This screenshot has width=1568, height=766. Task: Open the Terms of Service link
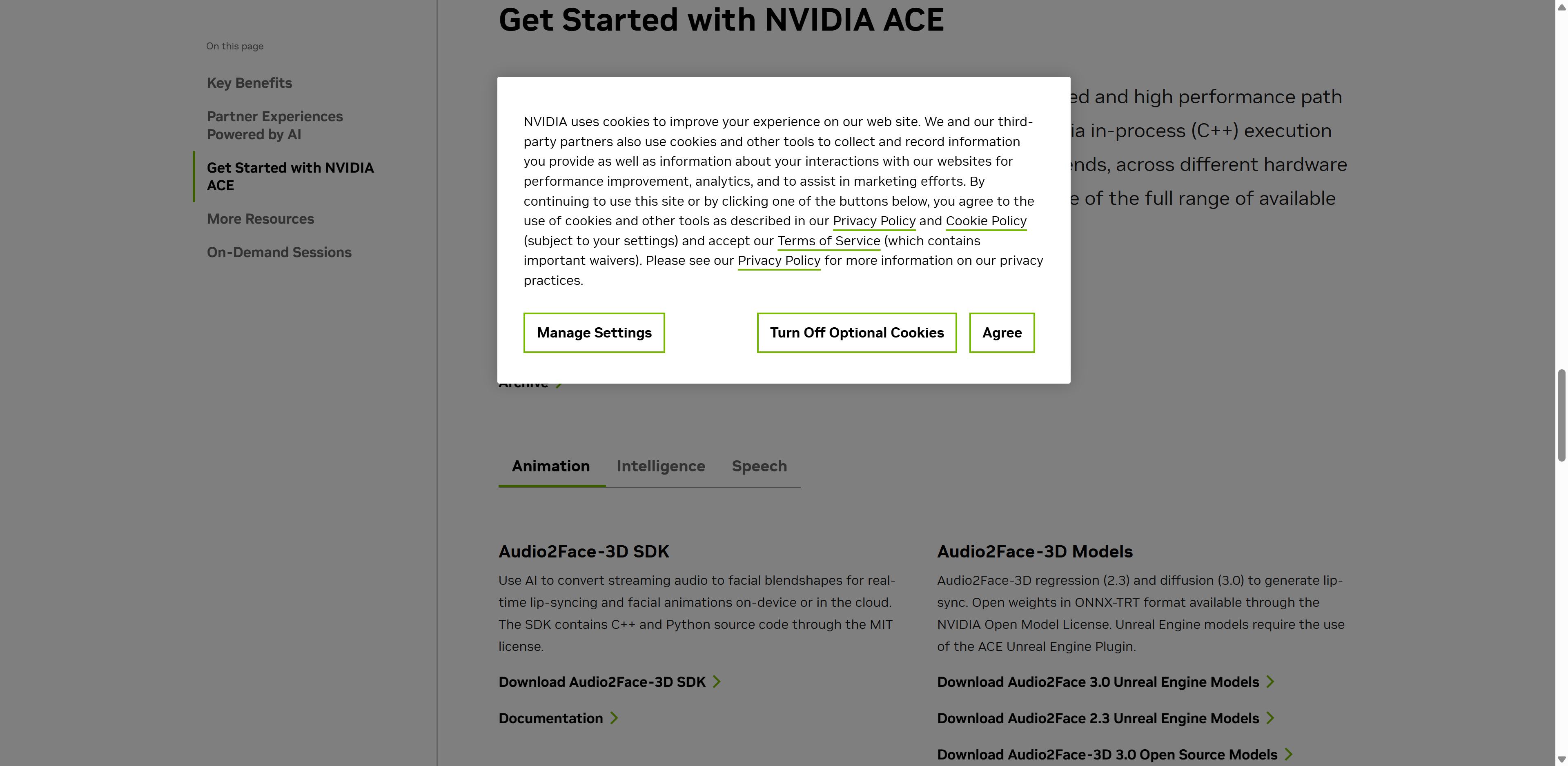pyautogui.click(x=829, y=241)
